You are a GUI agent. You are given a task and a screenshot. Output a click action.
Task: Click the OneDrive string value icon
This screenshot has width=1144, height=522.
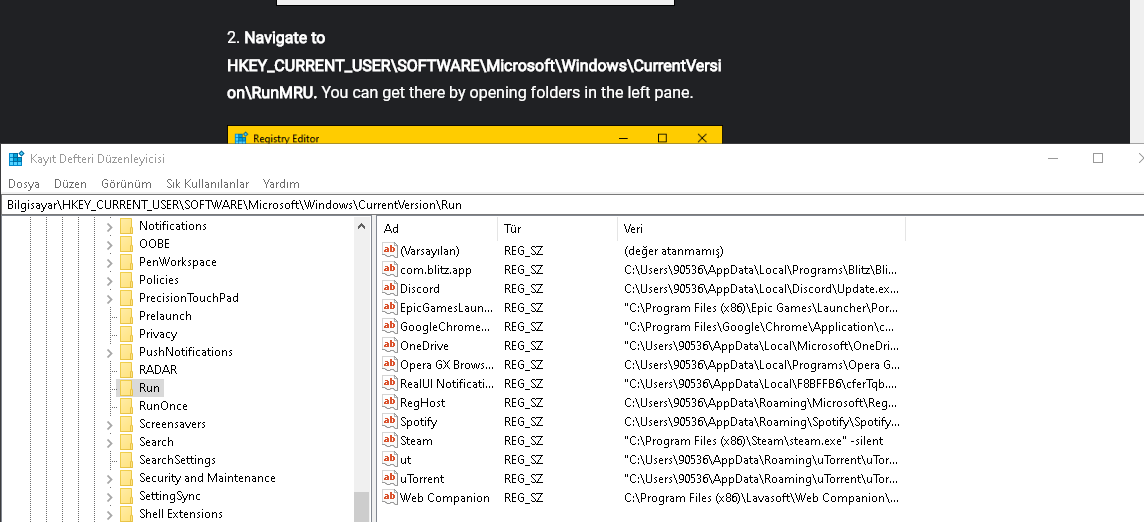point(390,345)
